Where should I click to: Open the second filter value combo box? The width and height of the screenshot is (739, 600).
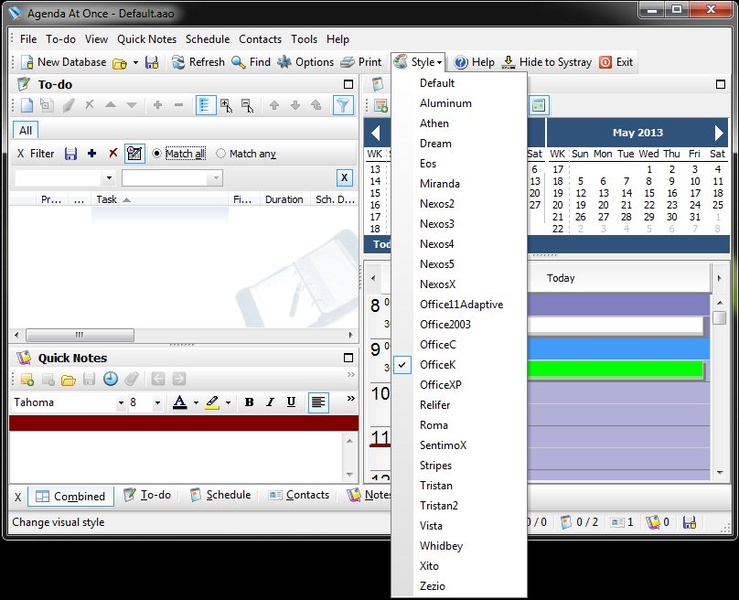click(x=172, y=178)
